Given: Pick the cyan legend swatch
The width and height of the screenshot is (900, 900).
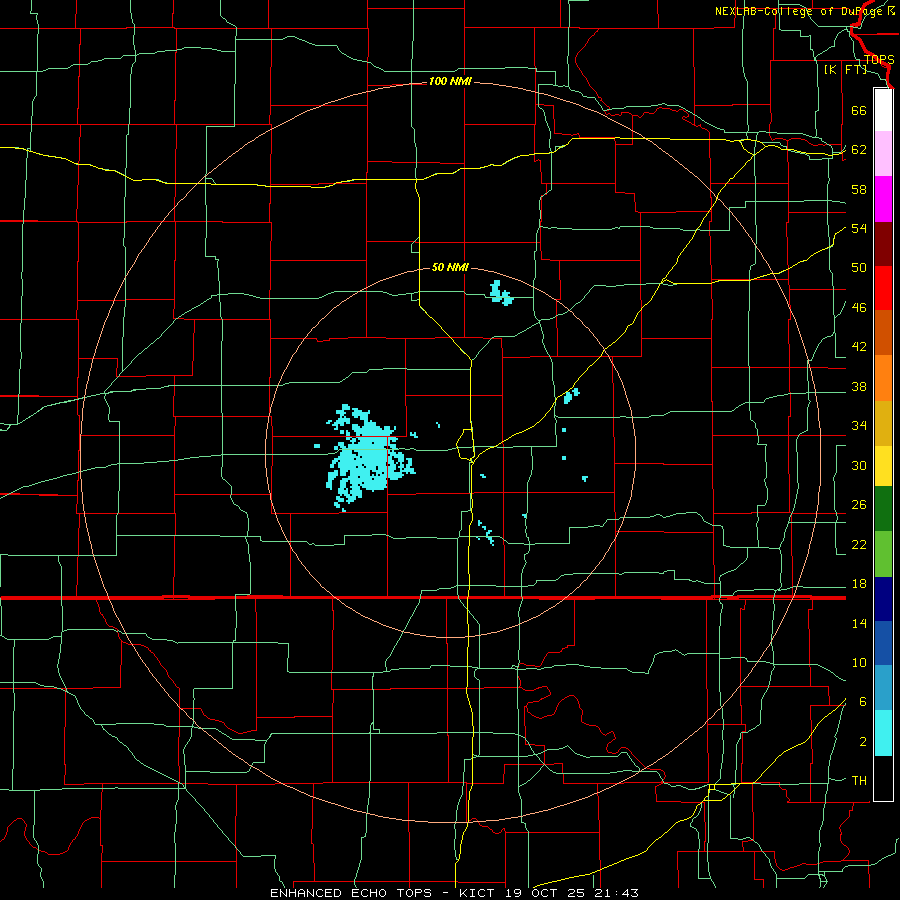Looking at the screenshot, I should pos(883,733).
